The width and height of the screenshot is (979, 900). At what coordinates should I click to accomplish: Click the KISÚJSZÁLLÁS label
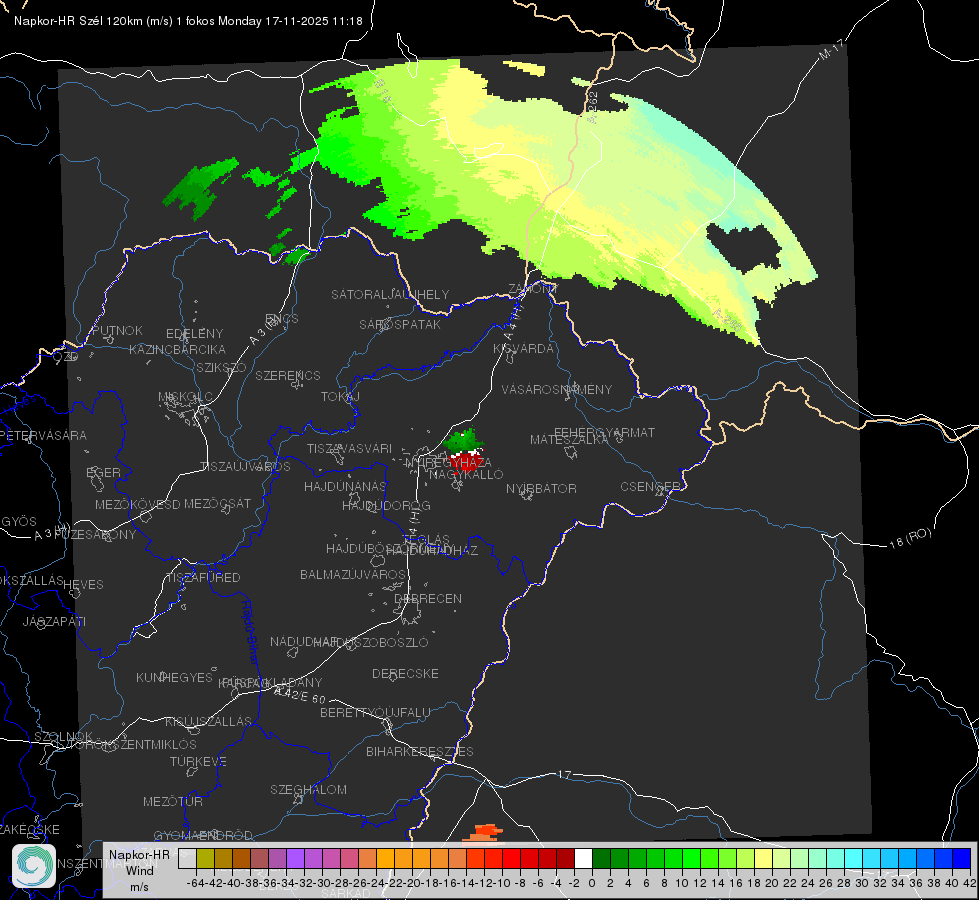(x=209, y=721)
